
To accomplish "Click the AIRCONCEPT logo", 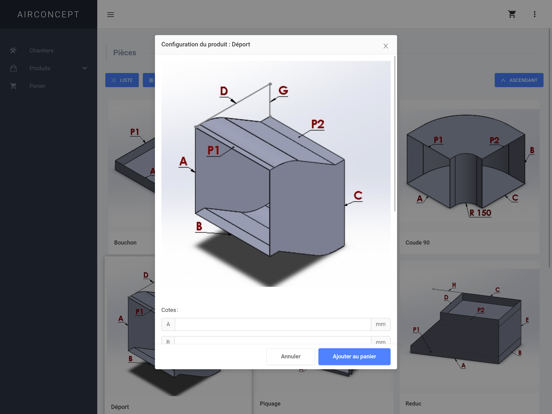I will tap(48, 14).
